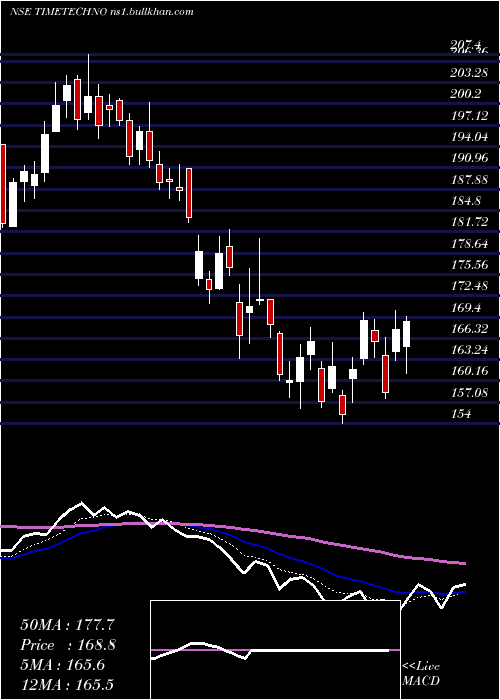Click the 181.72 price axis label

click(x=469, y=222)
